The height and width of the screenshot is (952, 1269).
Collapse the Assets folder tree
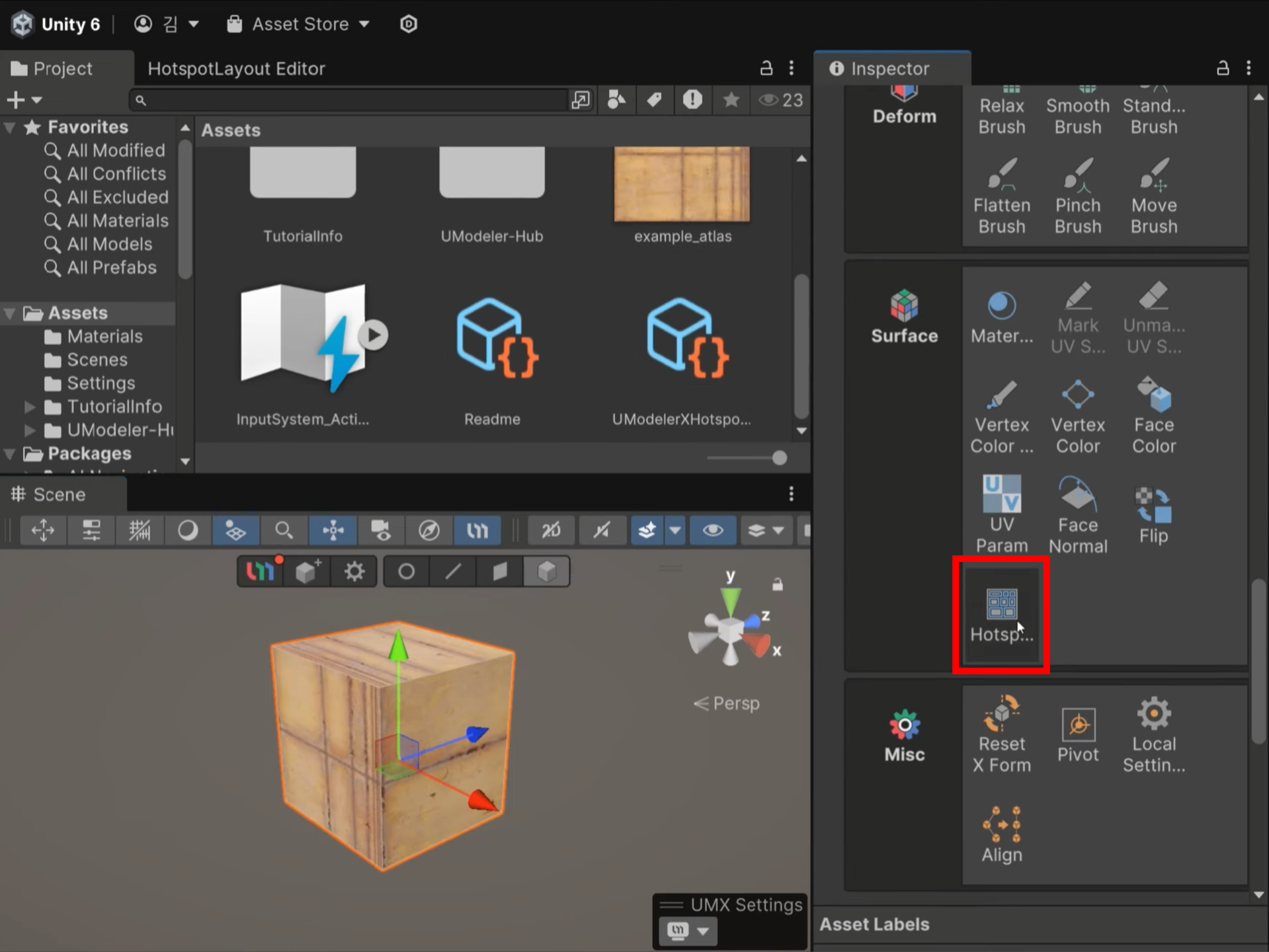click(x=10, y=313)
